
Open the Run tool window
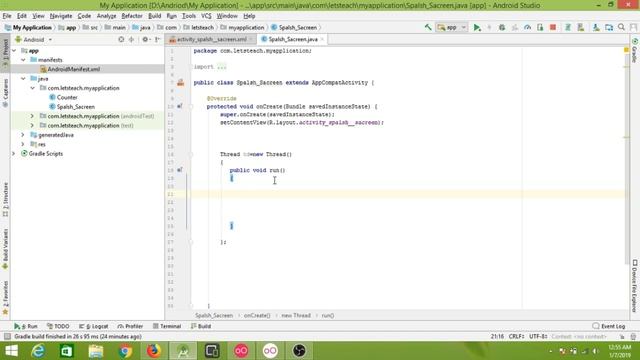pyautogui.click(x=26, y=327)
